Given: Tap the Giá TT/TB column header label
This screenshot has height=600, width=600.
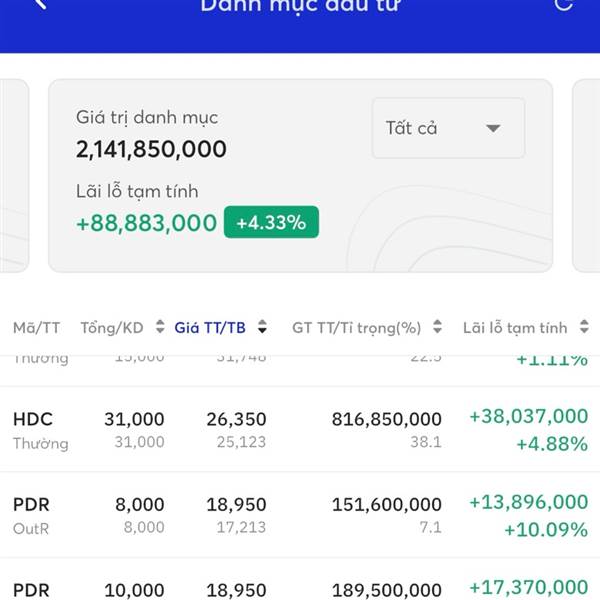Looking at the screenshot, I should (210, 328).
